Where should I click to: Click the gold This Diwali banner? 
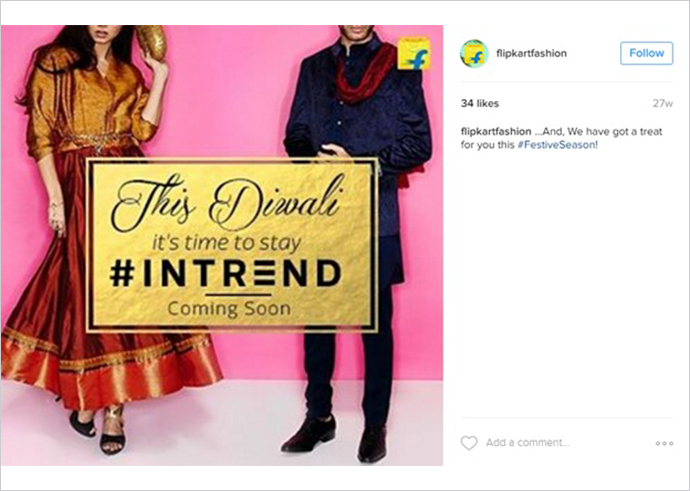pos(232,245)
